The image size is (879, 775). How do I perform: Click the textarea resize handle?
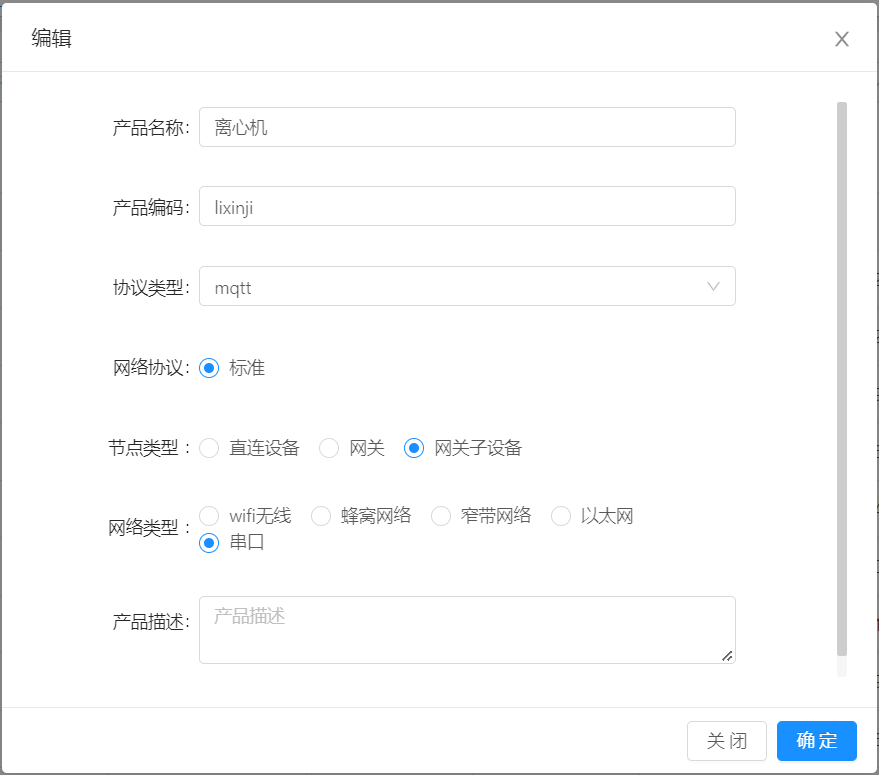(x=729, y=658)
